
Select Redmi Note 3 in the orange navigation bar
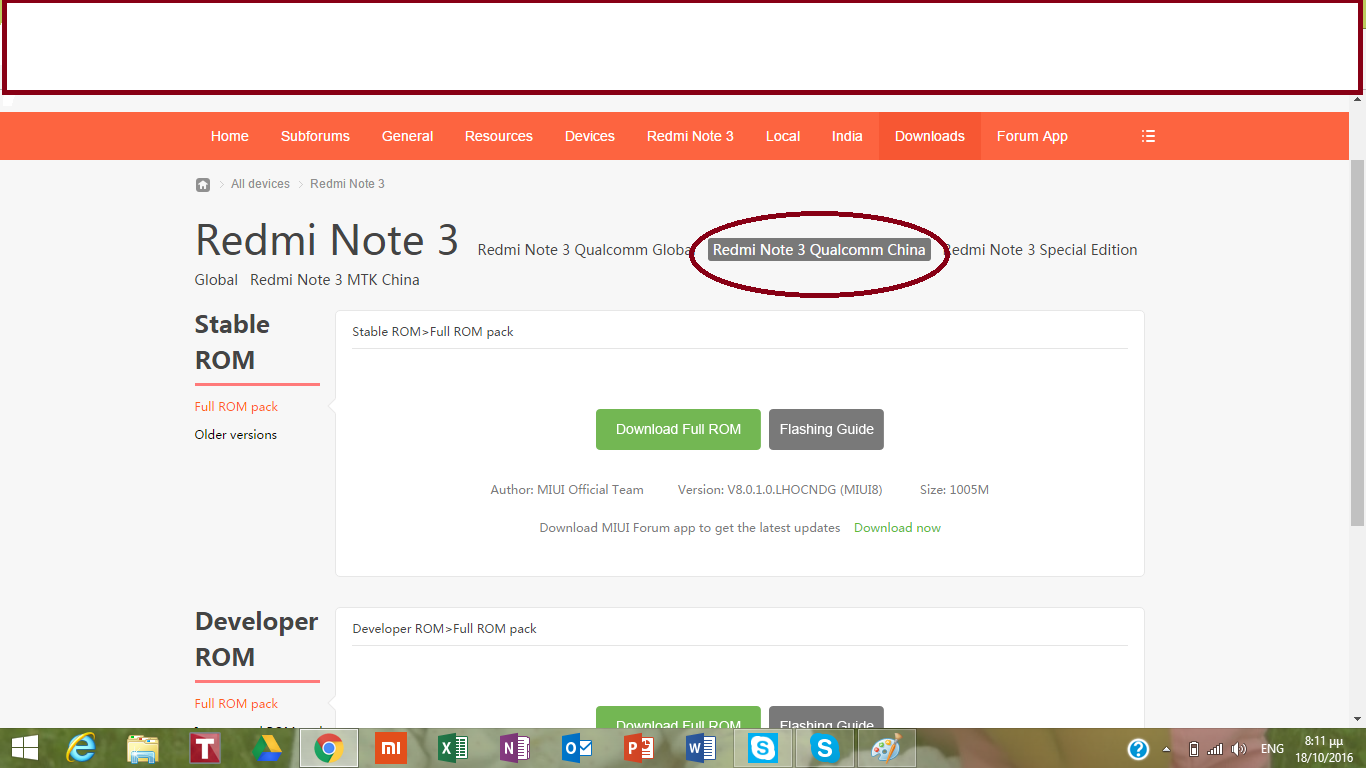pos(690,136)
